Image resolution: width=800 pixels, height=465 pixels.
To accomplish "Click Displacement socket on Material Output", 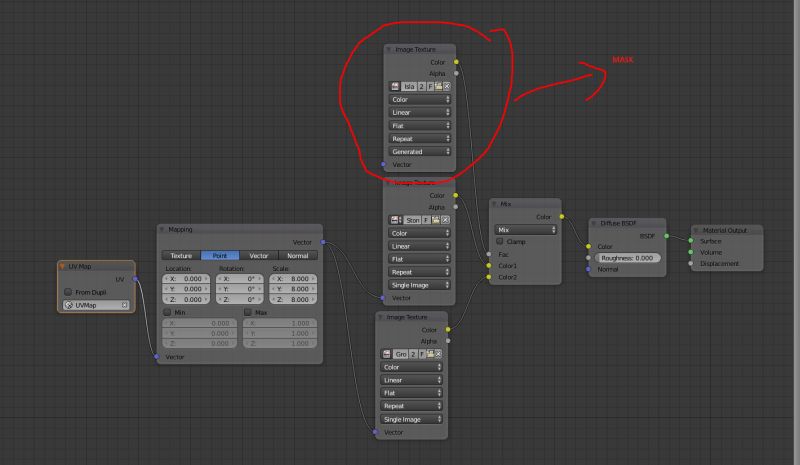I will [x=691, y=263].
